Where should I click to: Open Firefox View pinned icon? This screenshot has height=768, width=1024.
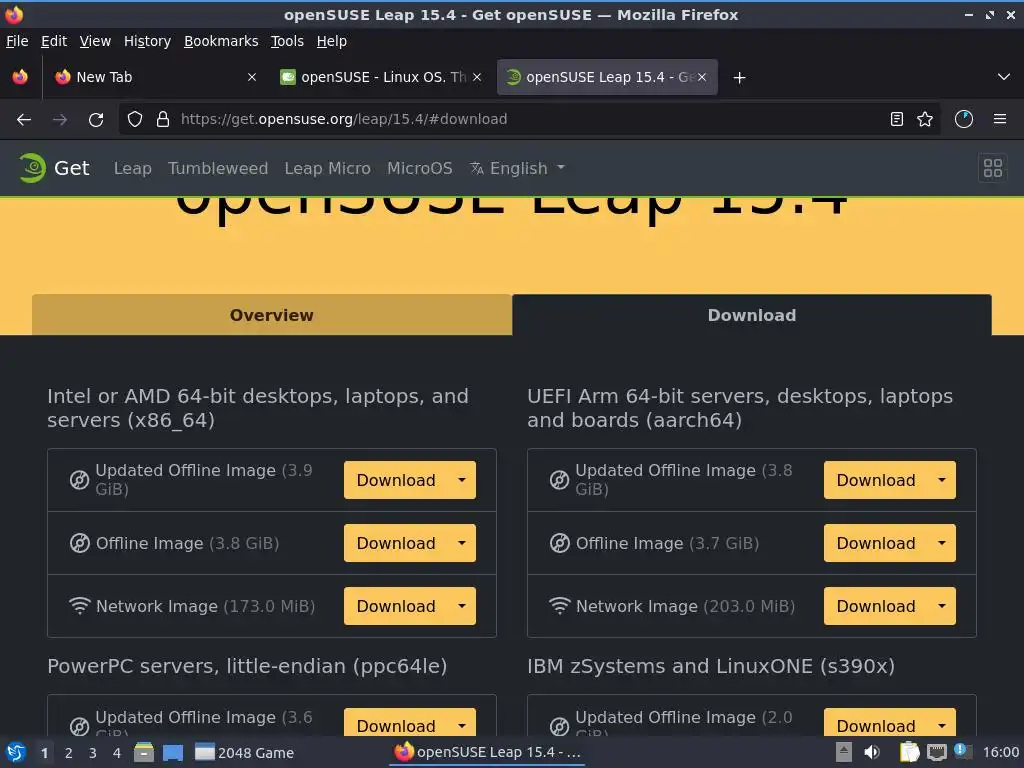(20, 77)
